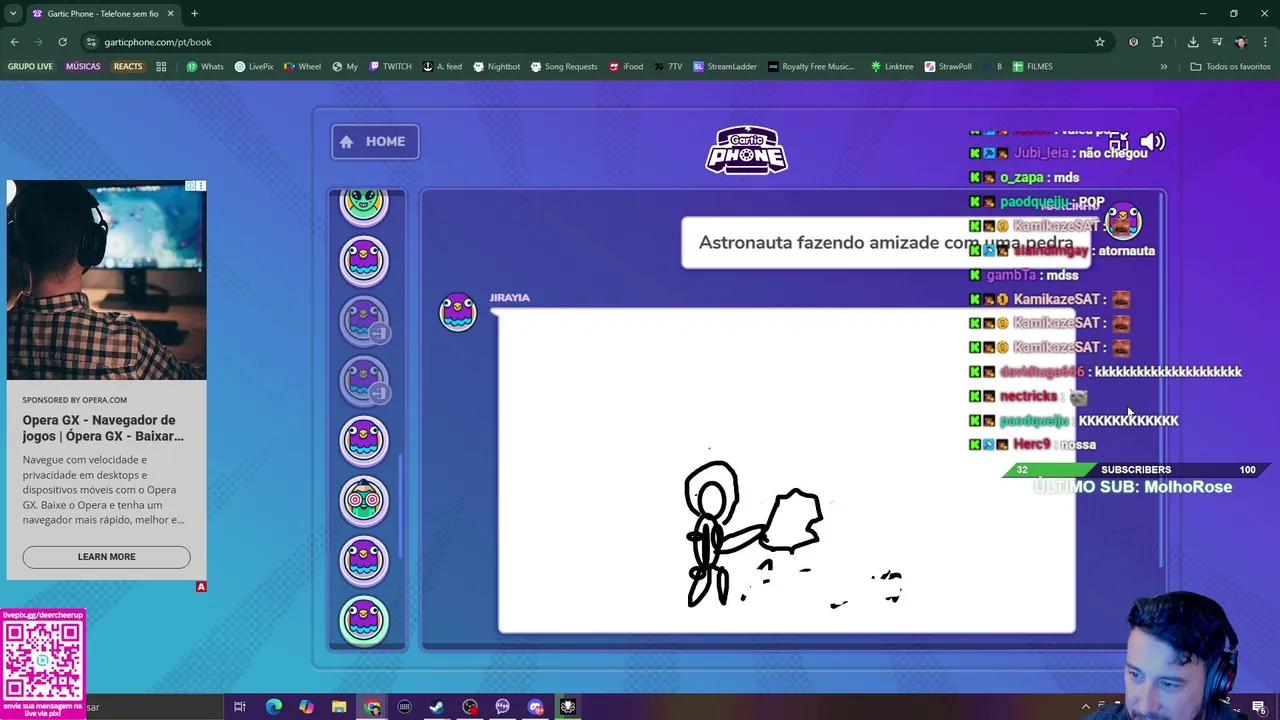
Task: Open the Wheel bookmark
Action: (x=302, y=67)
